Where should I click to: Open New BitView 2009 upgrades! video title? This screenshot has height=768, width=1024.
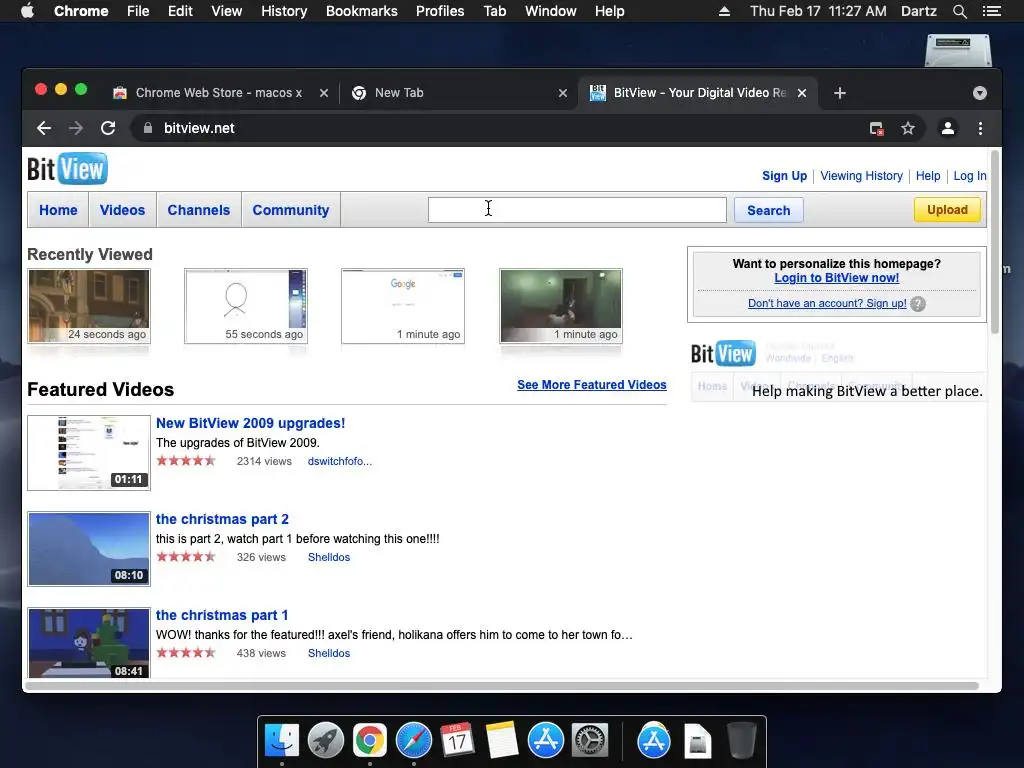click(251, 423)
